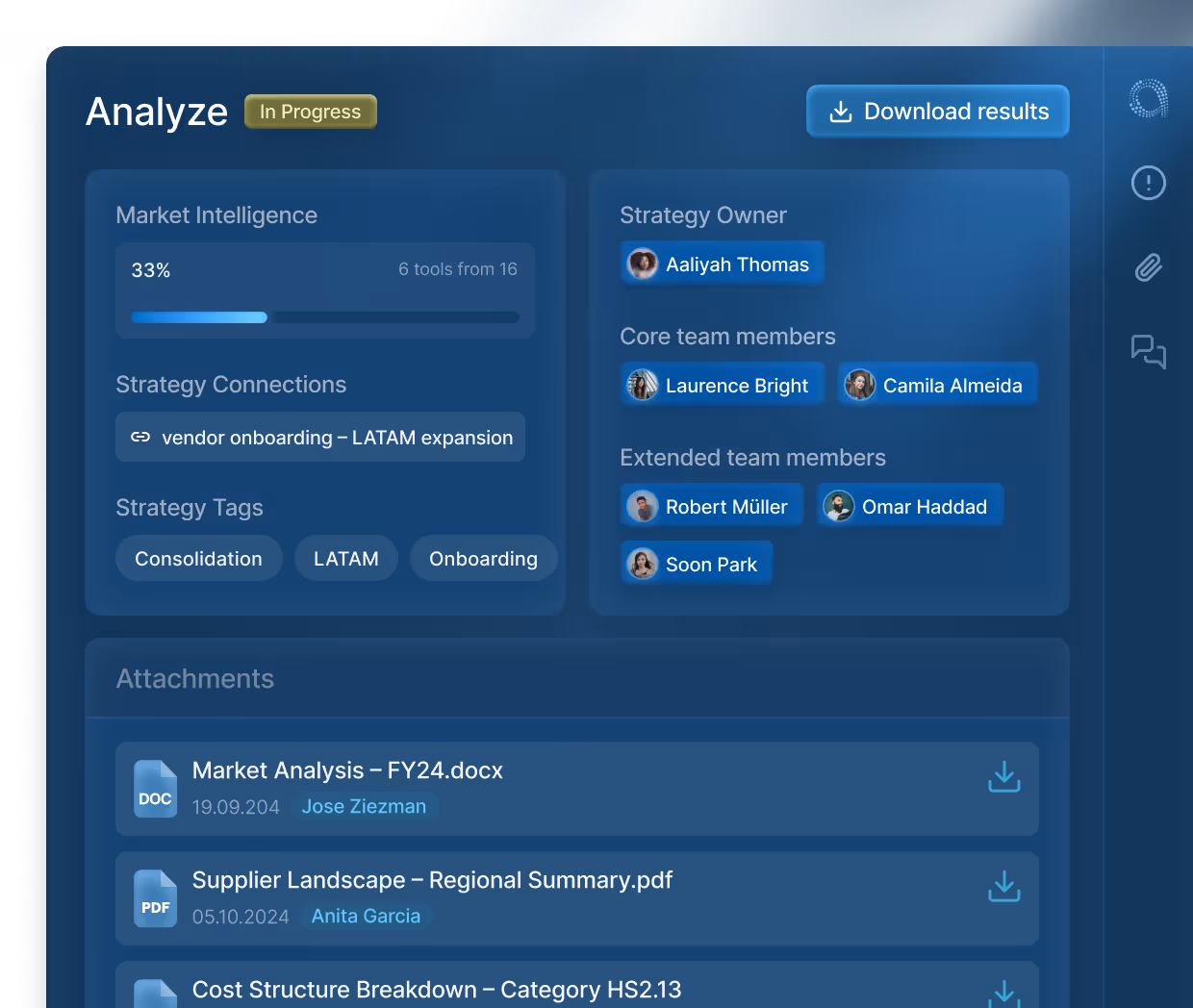Open Supplier Landscape – Regional Summary.pdf title
The height and width of the screenshot is (1008, 1193).
432,880
